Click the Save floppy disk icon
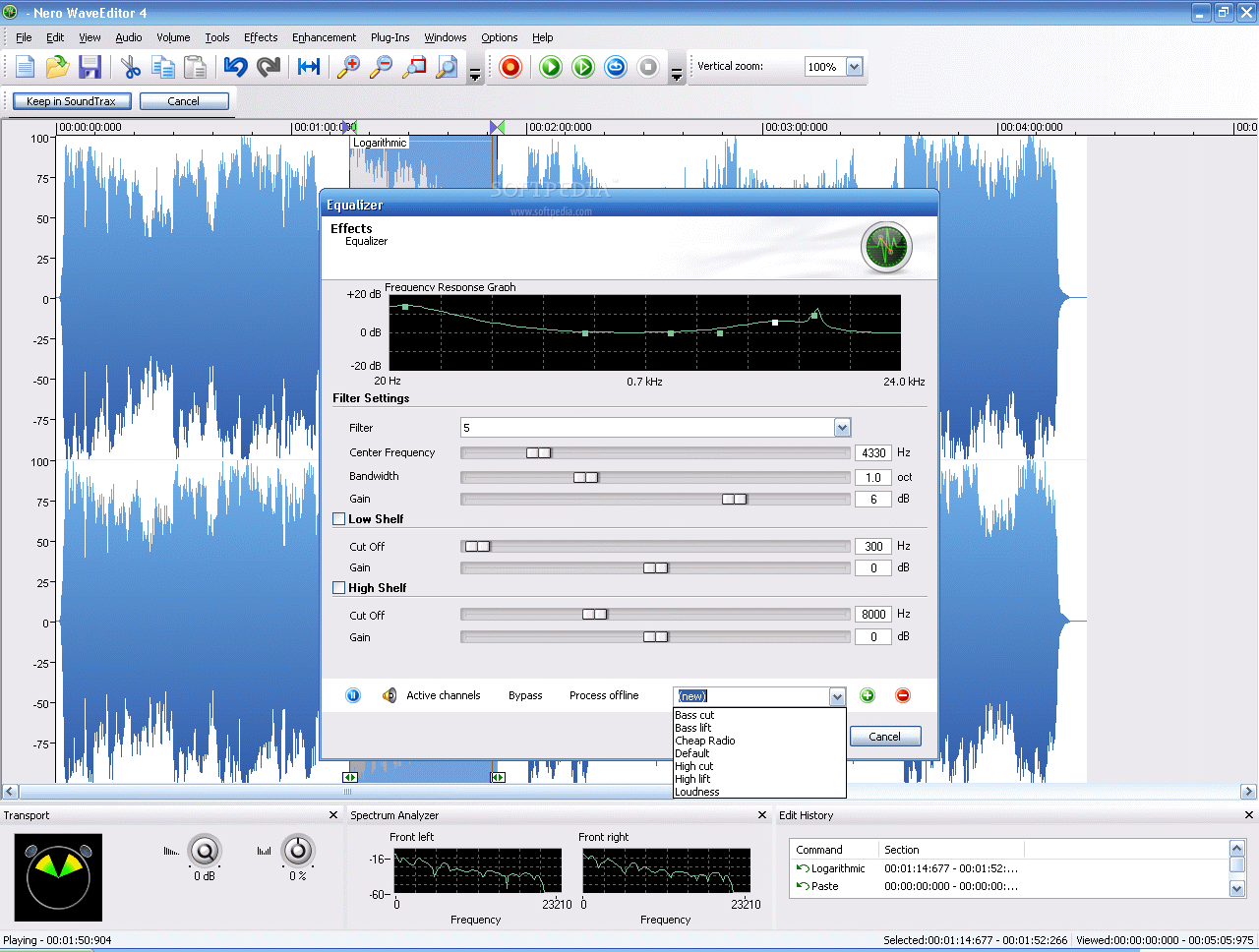Viewport: 1259px width, 952px height. click(90, 67)
